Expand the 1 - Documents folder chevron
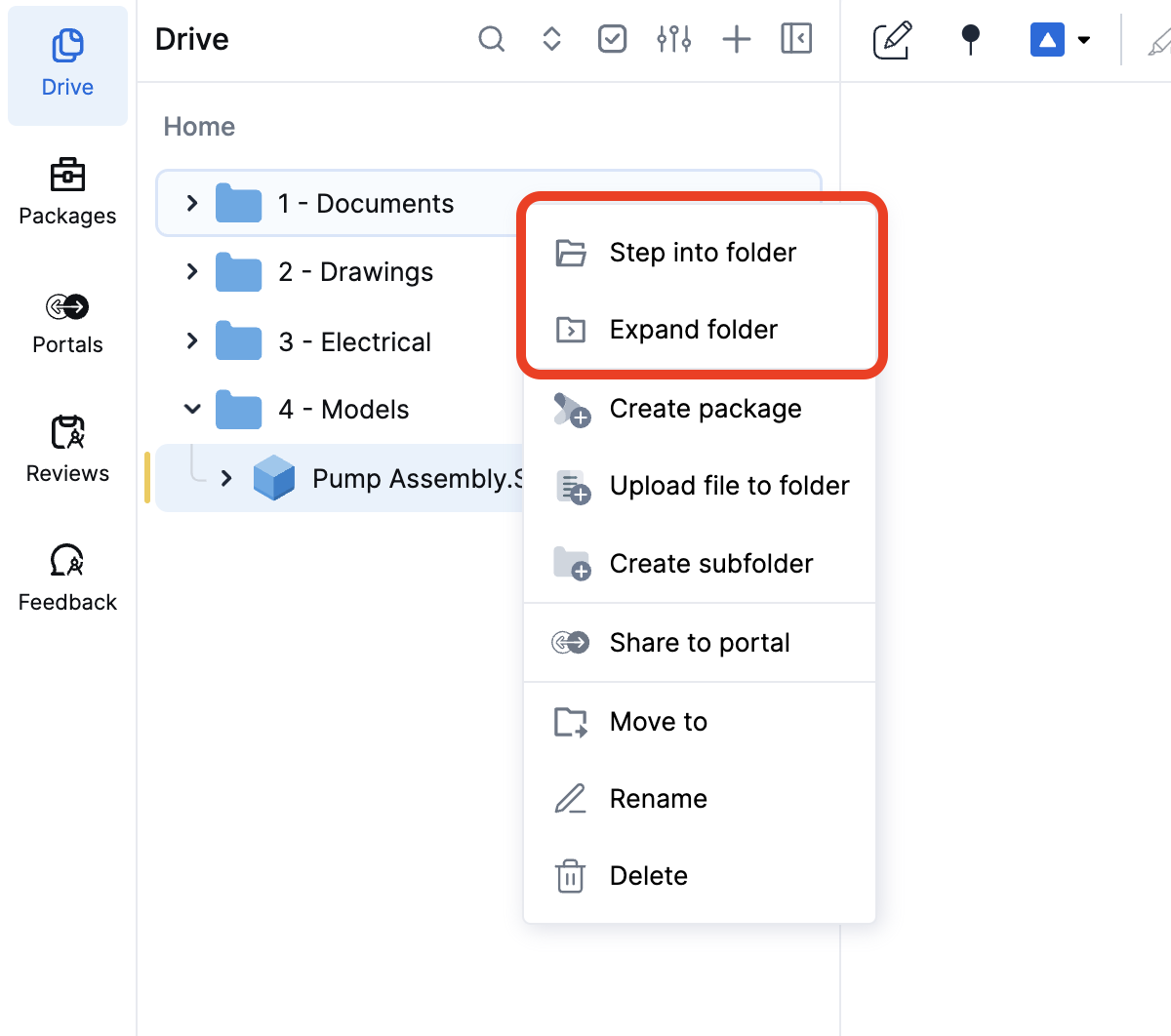 (x=192, y=203)
